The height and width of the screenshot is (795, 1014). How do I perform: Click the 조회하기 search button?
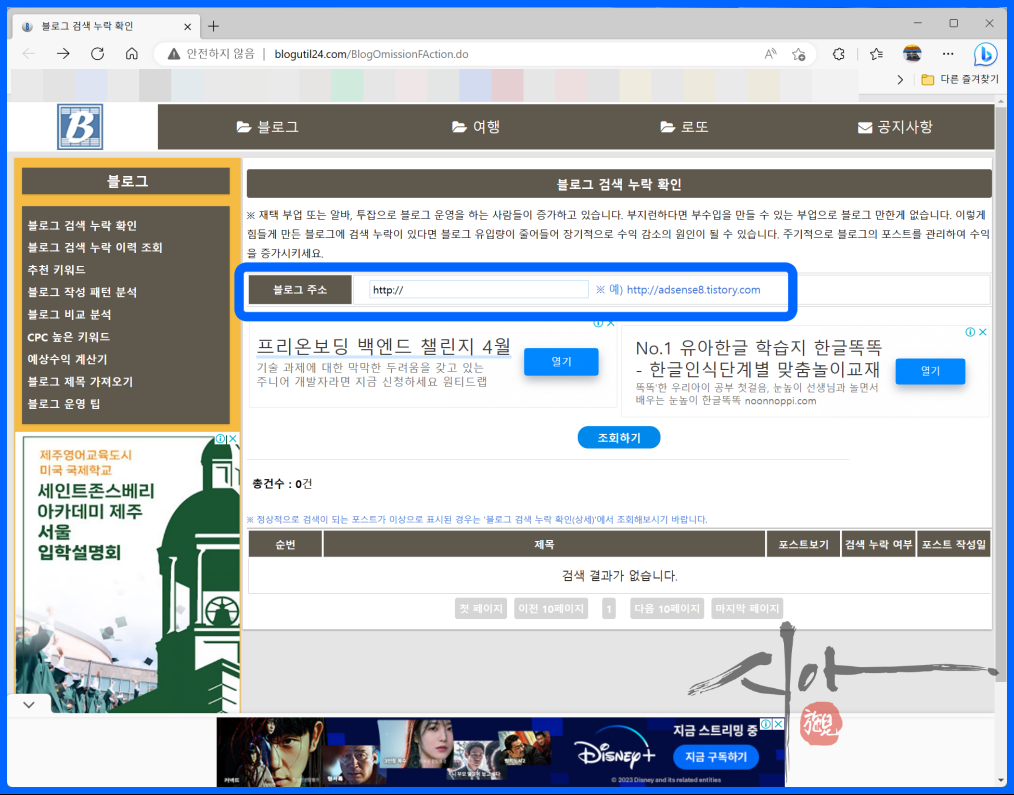[619, 437]
